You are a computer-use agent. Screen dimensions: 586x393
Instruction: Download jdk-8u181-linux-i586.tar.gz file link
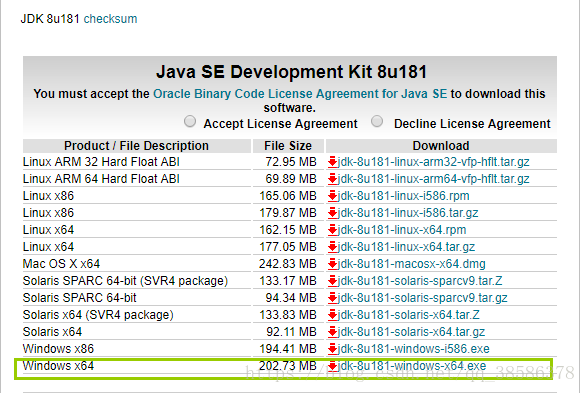(x=408, y=213)
